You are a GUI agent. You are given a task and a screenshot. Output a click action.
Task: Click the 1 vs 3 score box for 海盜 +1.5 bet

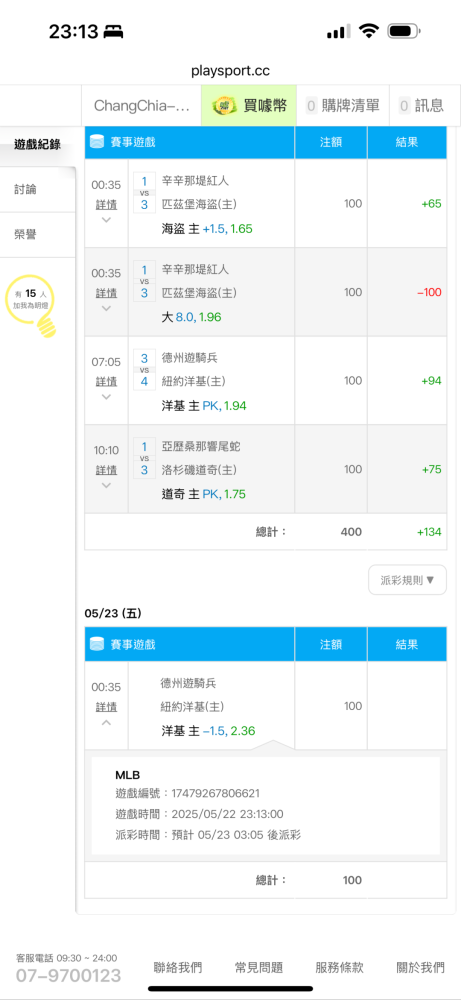(144, 192)
